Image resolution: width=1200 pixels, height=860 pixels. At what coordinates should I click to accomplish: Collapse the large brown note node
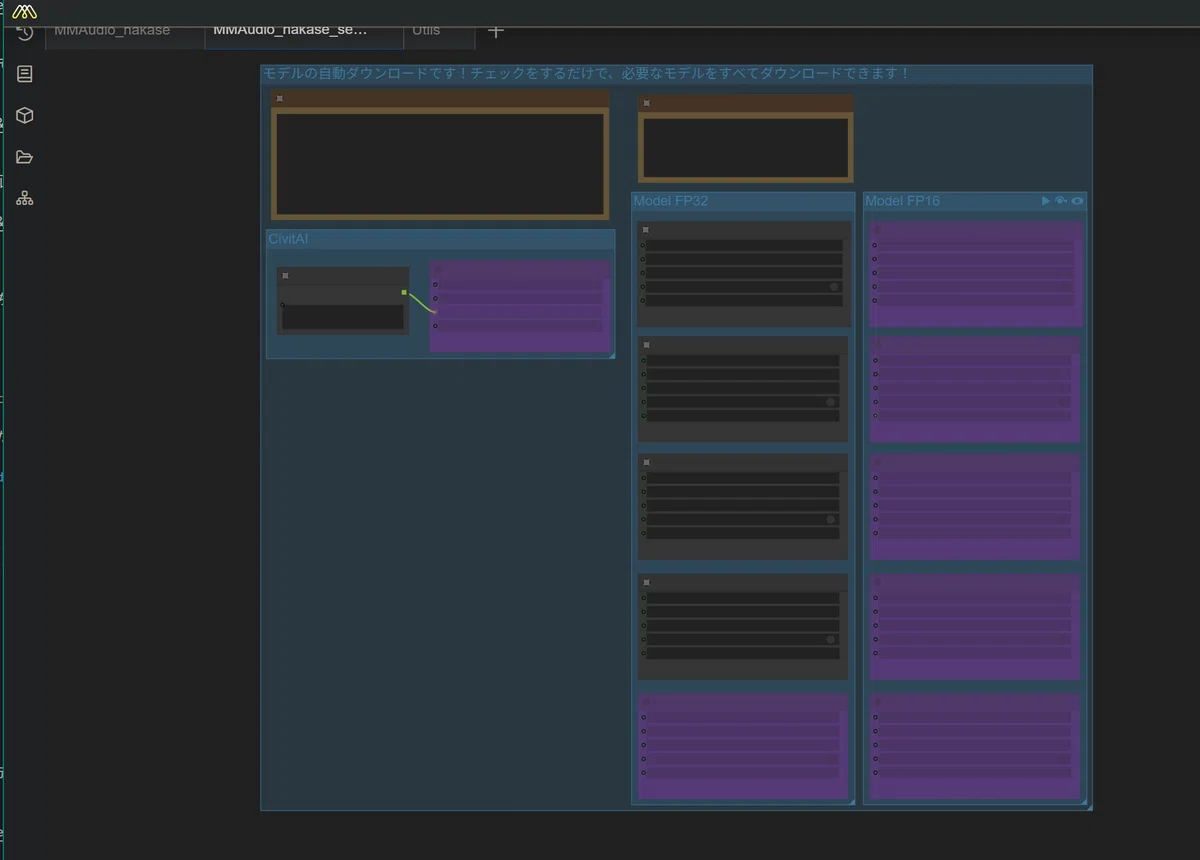(280, 98)
